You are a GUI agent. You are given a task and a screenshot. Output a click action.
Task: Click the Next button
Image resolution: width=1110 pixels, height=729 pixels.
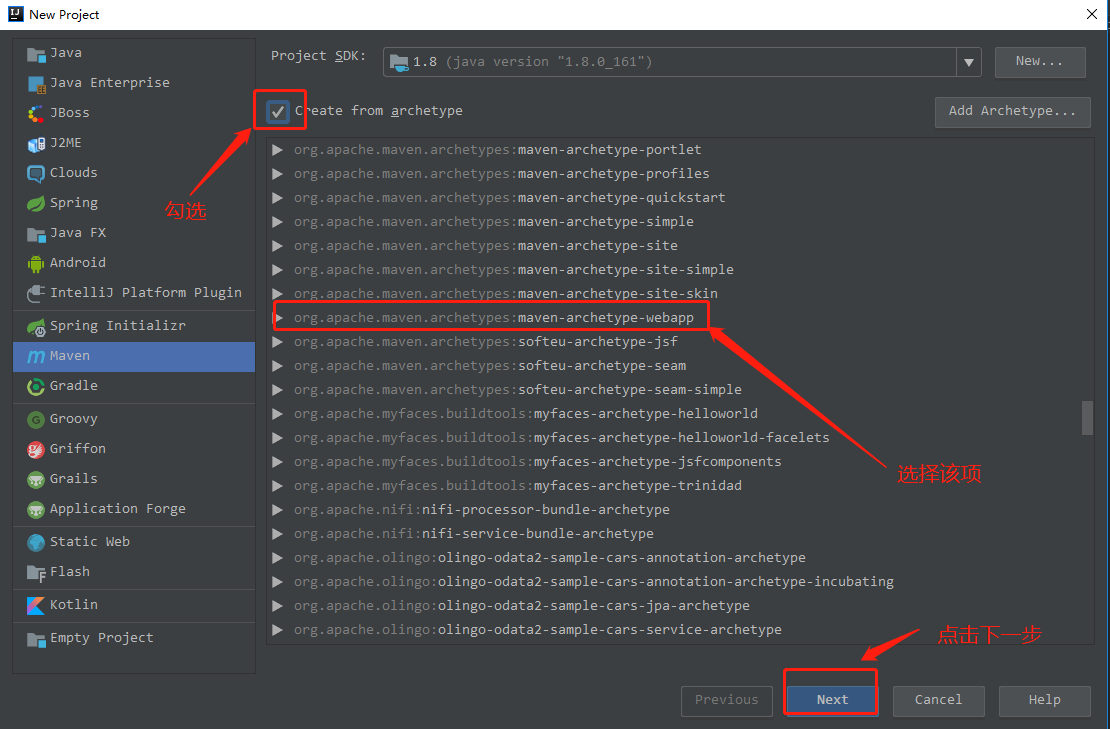832,700
